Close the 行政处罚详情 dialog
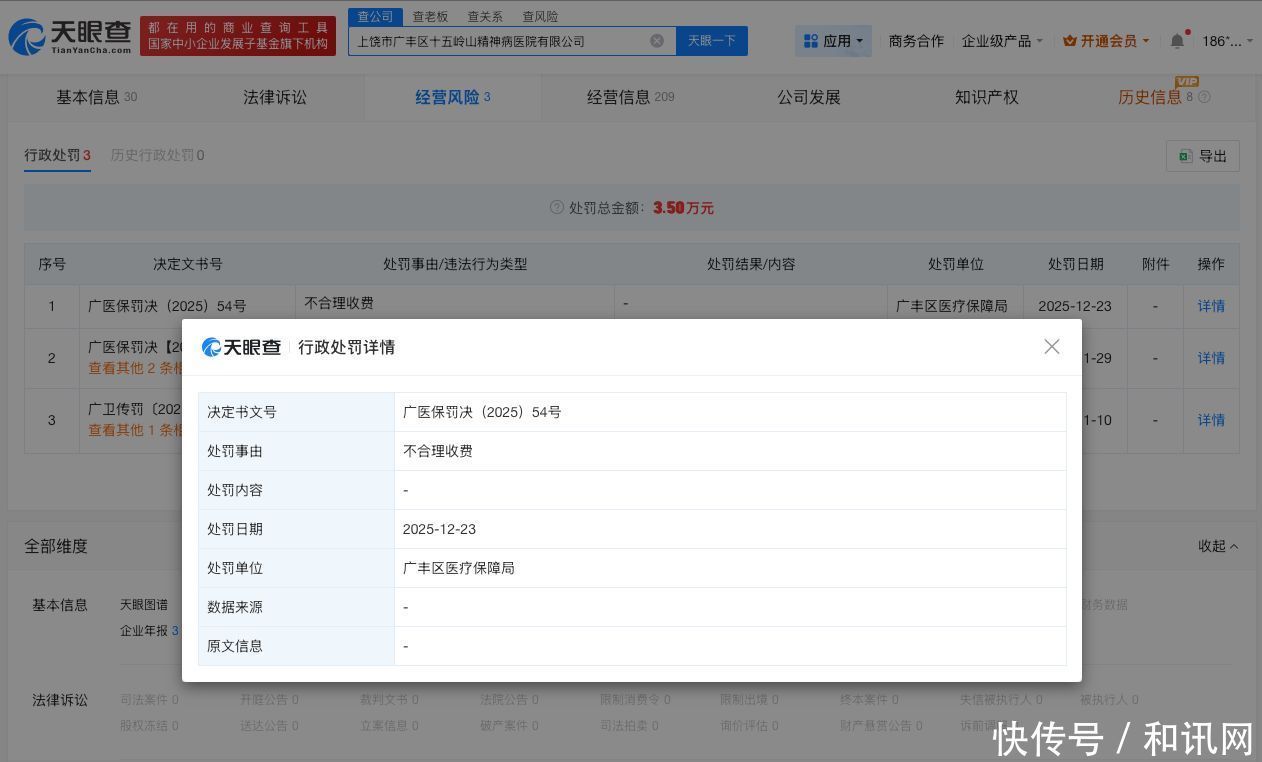Image resolution: width=1262 pixels, height=762 pixels. click(1052, 346)
